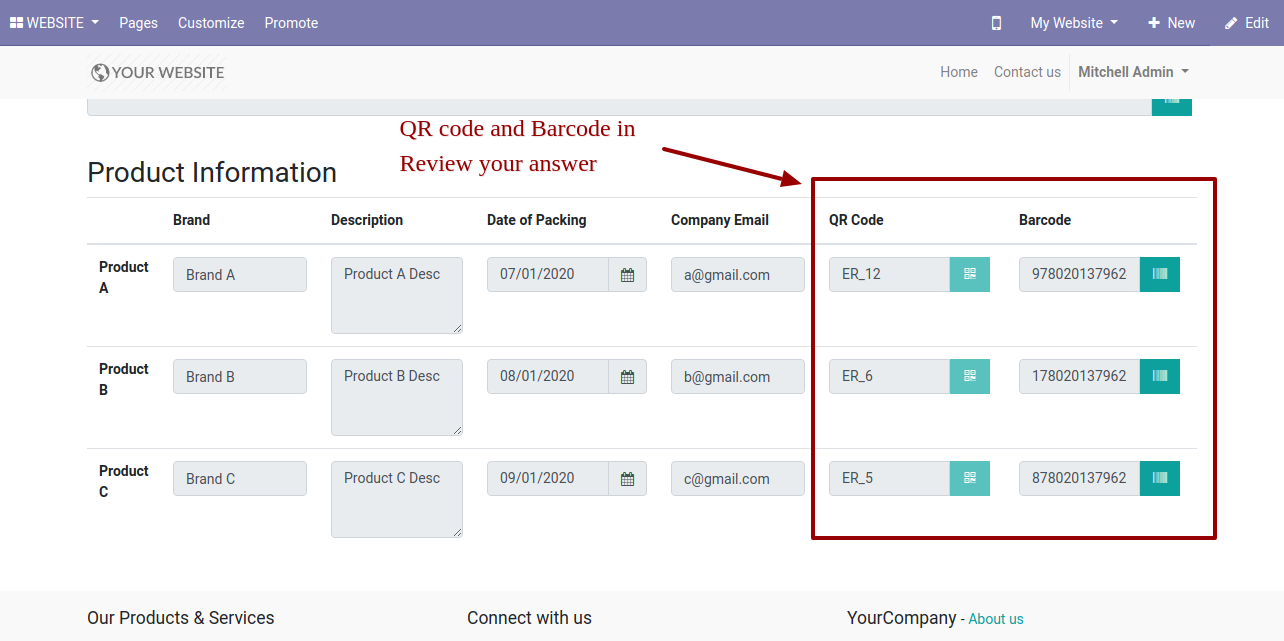
Task: Click the Product A row label
Action: (123, 277)
